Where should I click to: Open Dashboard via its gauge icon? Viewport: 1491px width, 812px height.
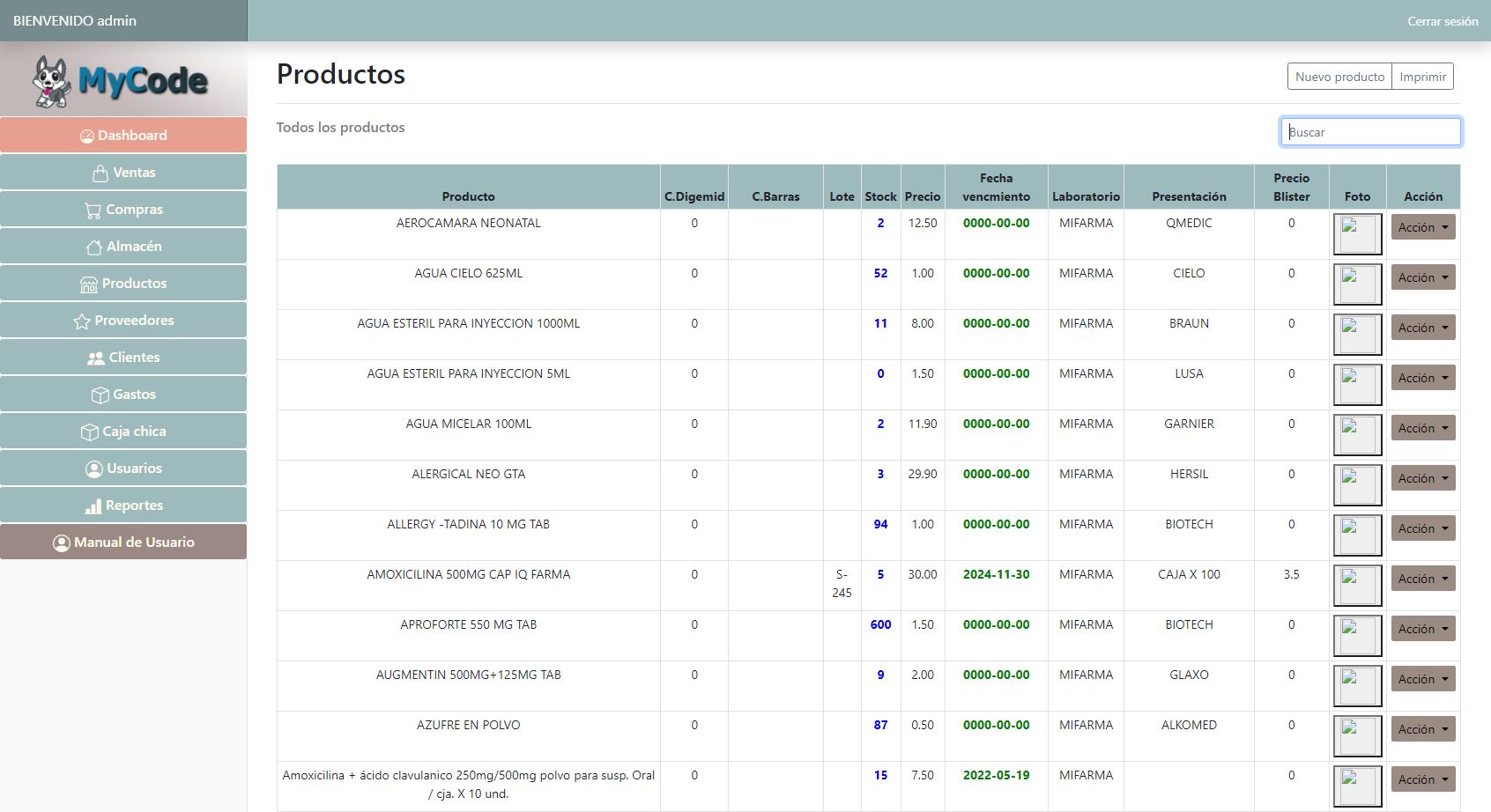(x=86, y=136)
